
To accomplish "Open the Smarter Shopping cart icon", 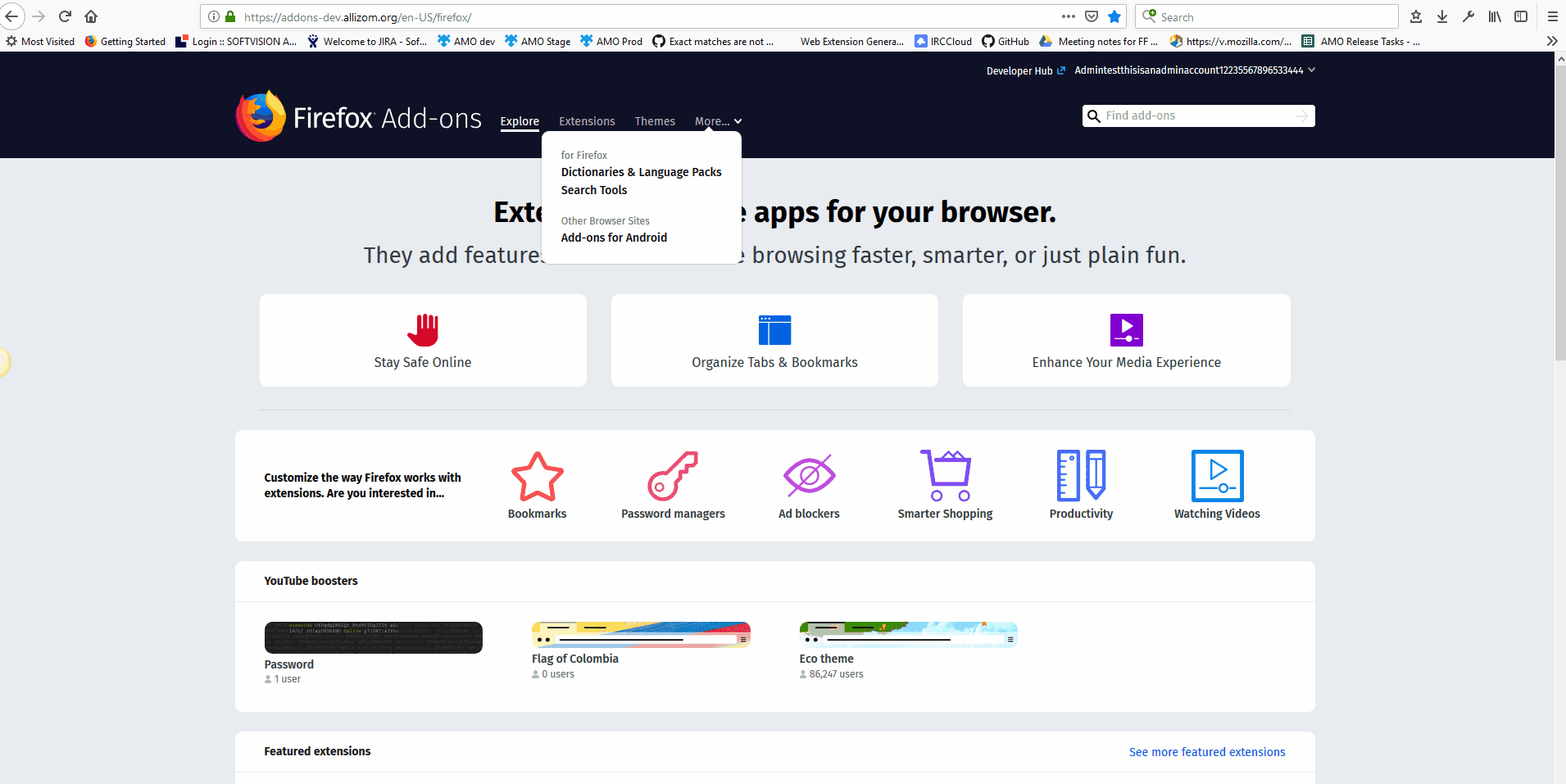I will point(946,475).
